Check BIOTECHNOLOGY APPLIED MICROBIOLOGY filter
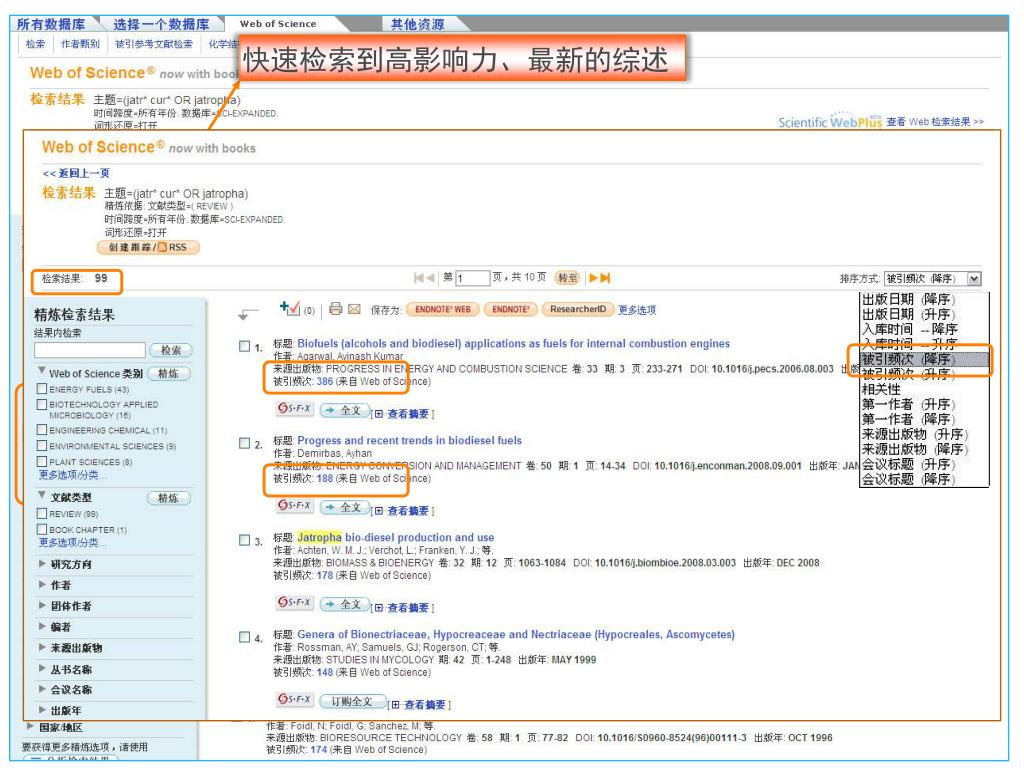Image resolution: width=1024 pixels, height=768 pixels. [x=42, y=404]
